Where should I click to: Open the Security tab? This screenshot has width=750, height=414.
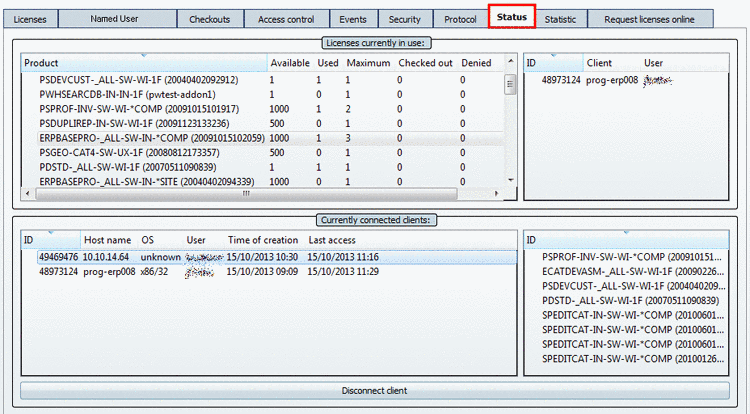(x=405, y=19)
